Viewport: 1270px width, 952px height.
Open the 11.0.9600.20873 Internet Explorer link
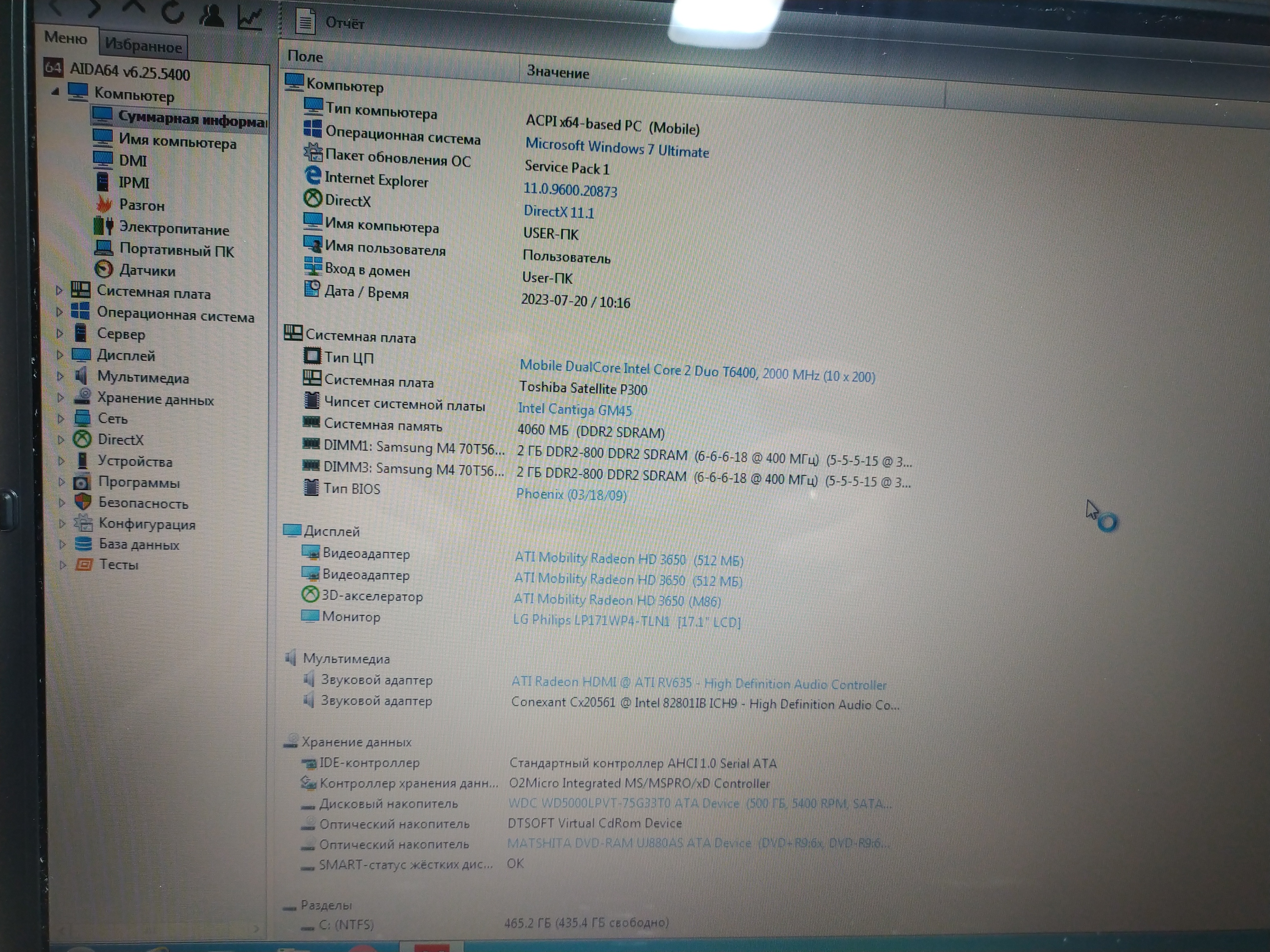(x=570, y=190)
